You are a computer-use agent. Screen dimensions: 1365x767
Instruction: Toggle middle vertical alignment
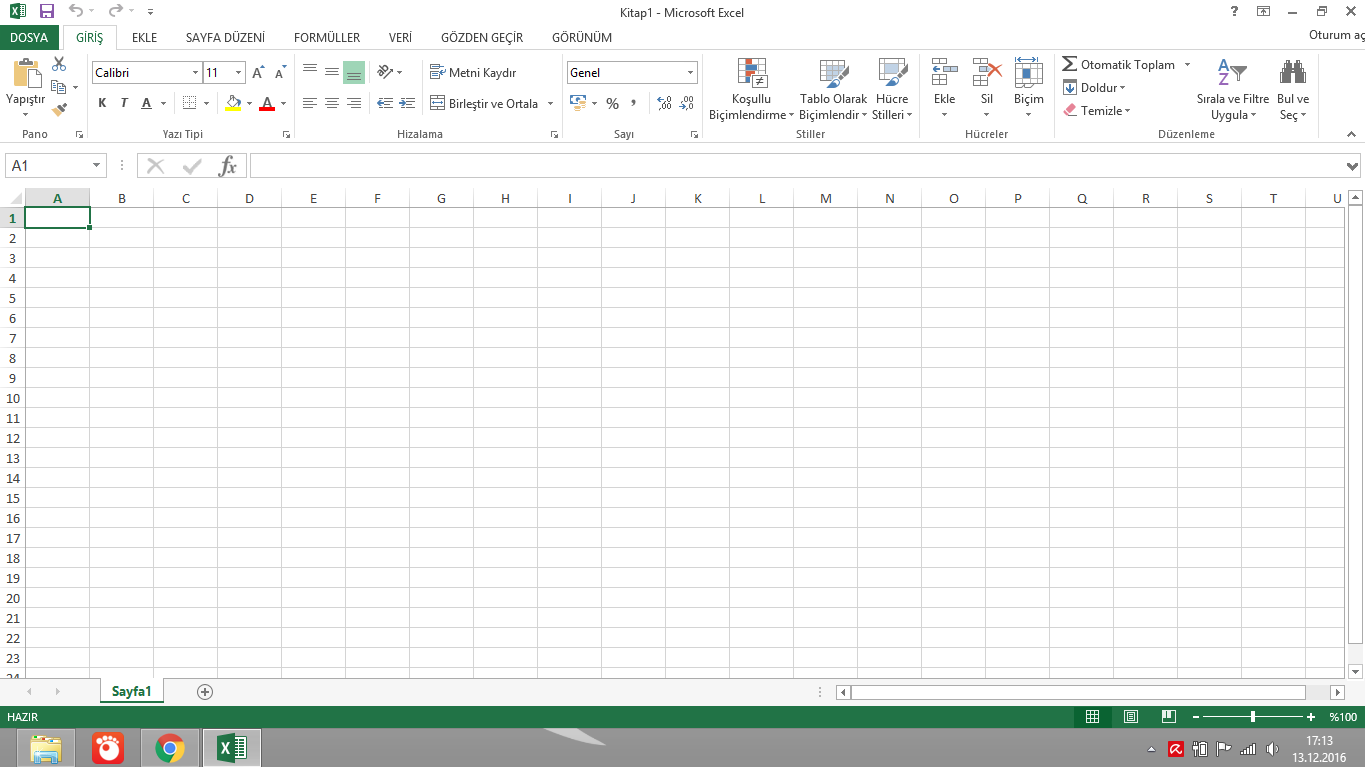pyautogui.click(x=332, y=72)
